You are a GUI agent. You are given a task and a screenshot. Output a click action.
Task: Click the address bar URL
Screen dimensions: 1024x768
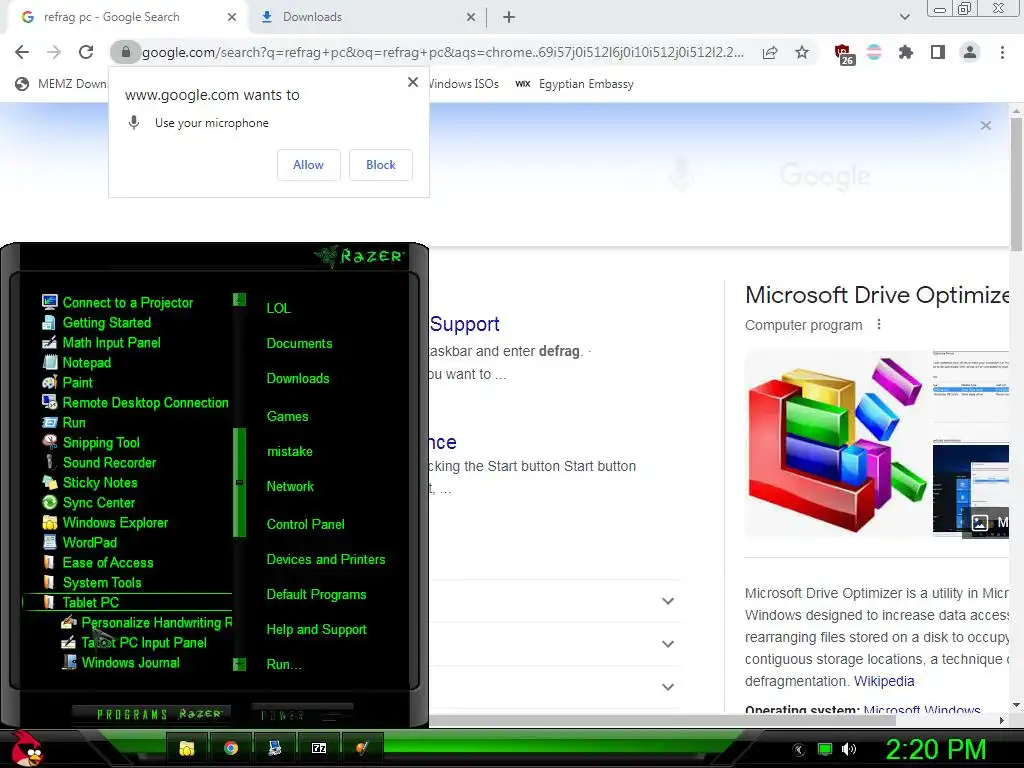coord(443,52)
